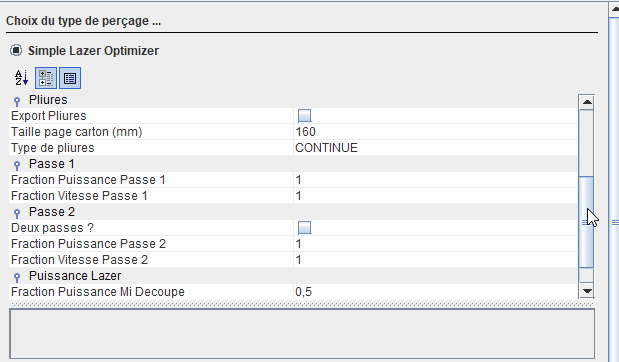Screen dimensions: 619x362
Task: Toggle the description panel icon
Action: pyautogui.click(x=70, y=78)
